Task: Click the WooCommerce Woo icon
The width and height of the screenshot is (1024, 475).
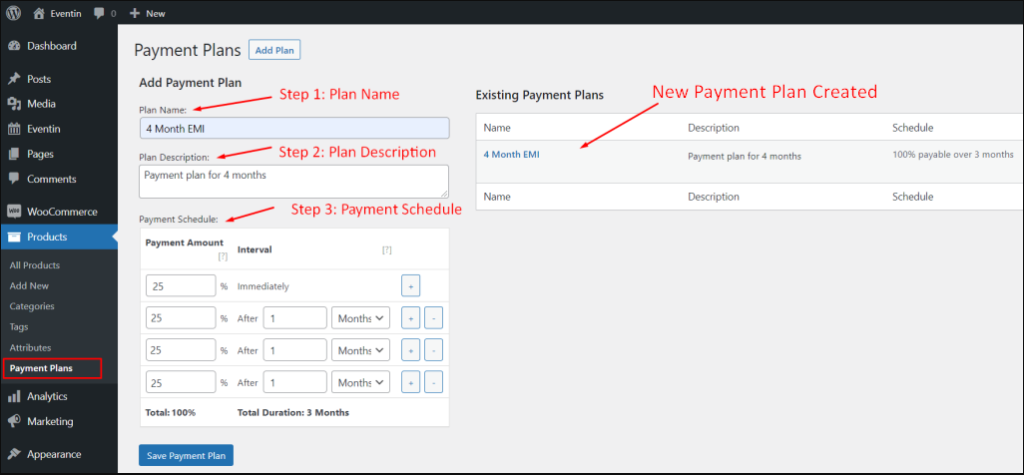Action: pos(14,212)
